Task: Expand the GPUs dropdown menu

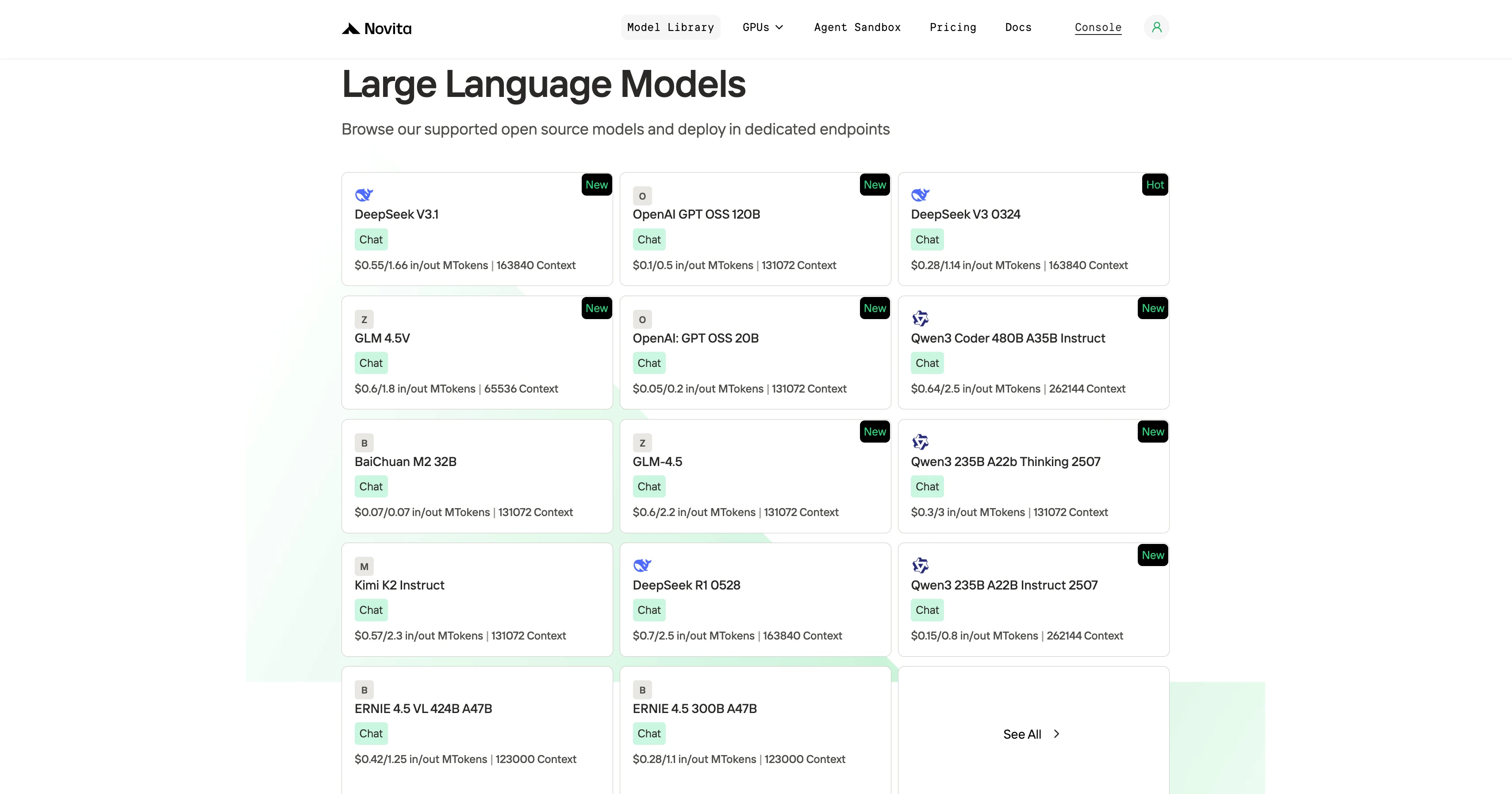Action: (x=763, y=27)
